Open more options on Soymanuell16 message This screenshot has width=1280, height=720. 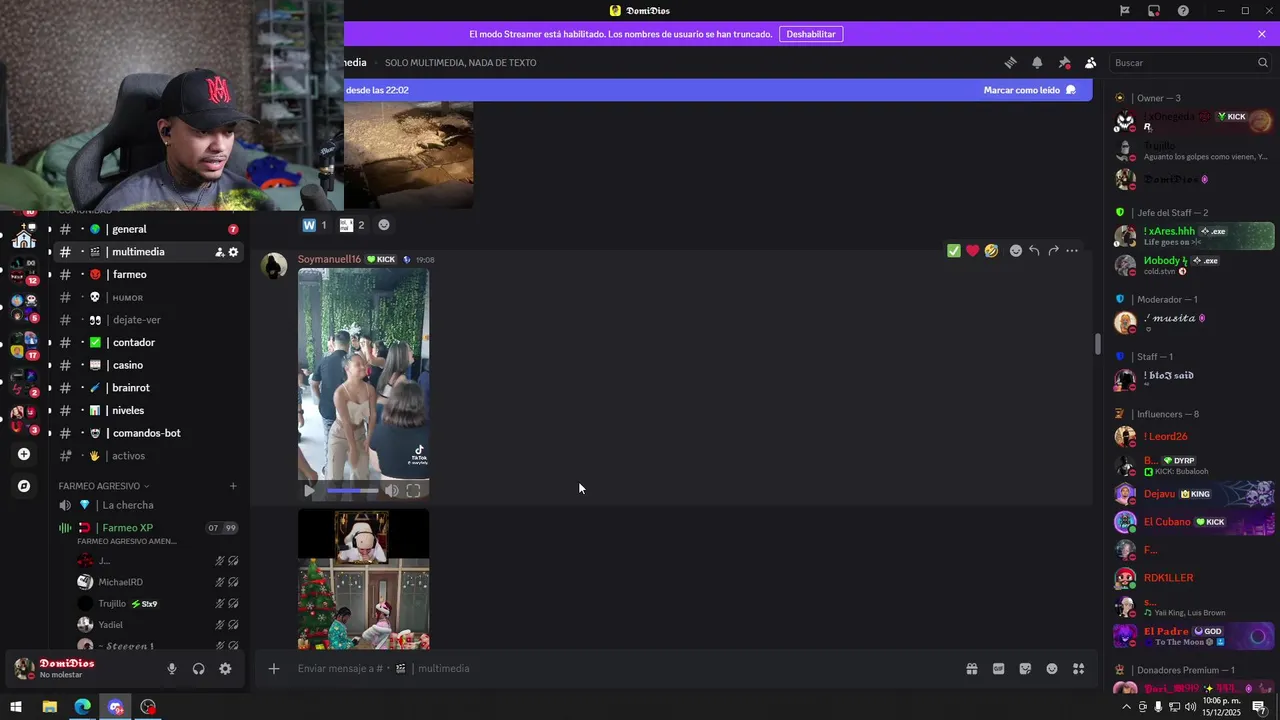(x=1072, y=251)
